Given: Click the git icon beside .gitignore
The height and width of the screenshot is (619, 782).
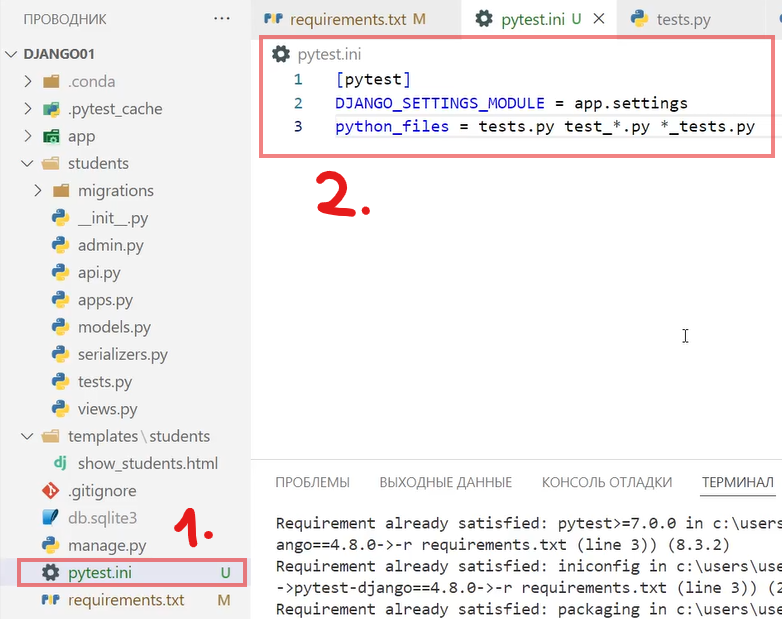Looking at the screenshot, I should tap(50, 491).
